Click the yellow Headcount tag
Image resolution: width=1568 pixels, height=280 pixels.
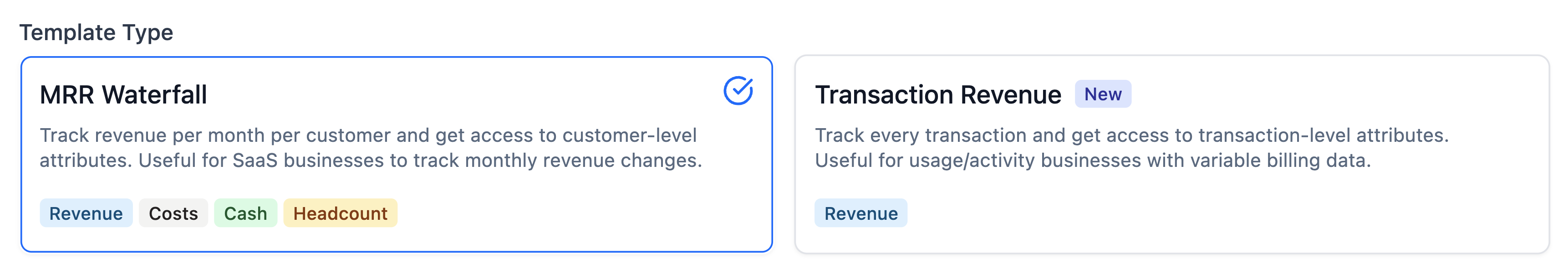tap(340, 213)
